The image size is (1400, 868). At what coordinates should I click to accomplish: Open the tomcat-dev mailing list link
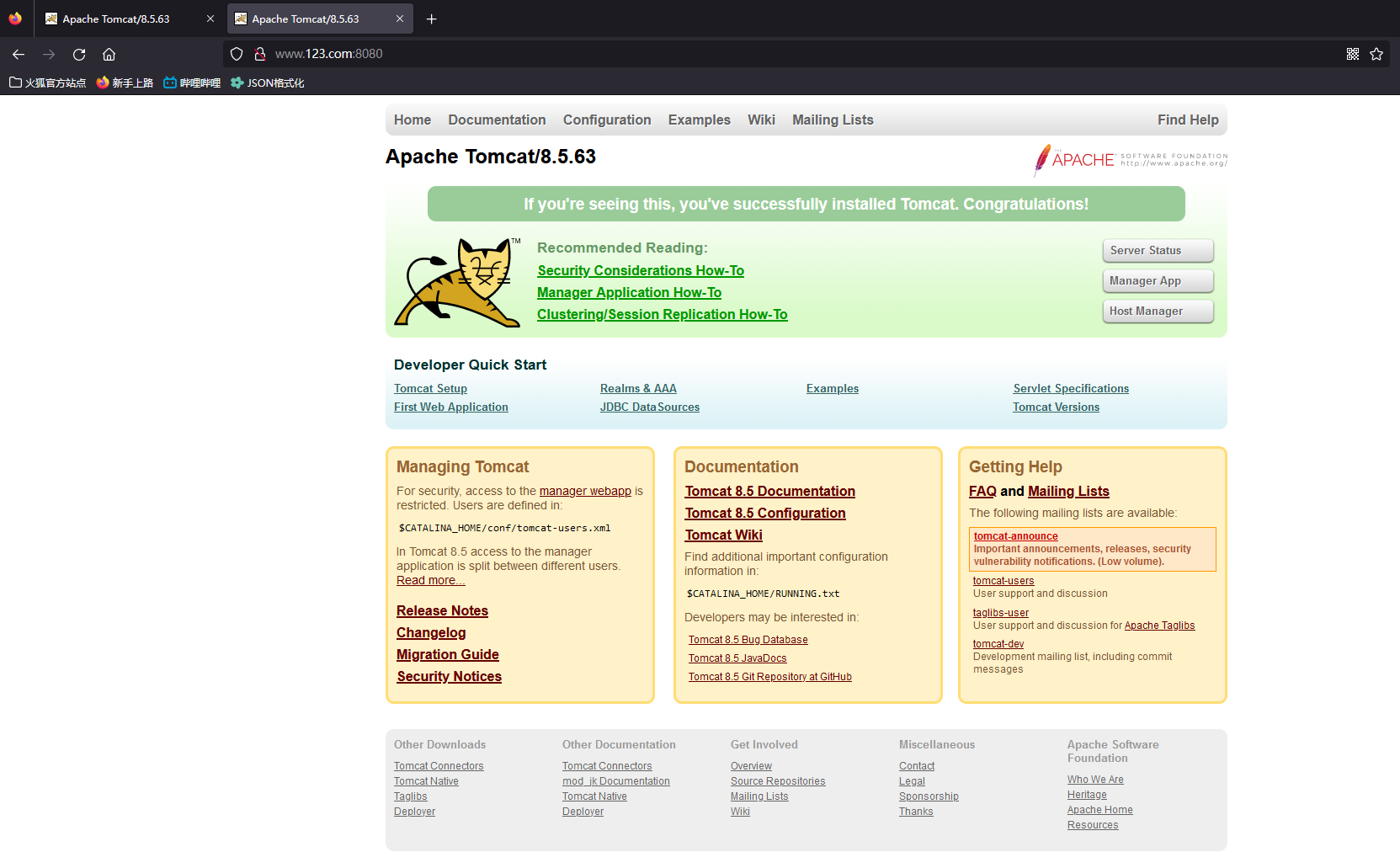[x=998, y=644]
